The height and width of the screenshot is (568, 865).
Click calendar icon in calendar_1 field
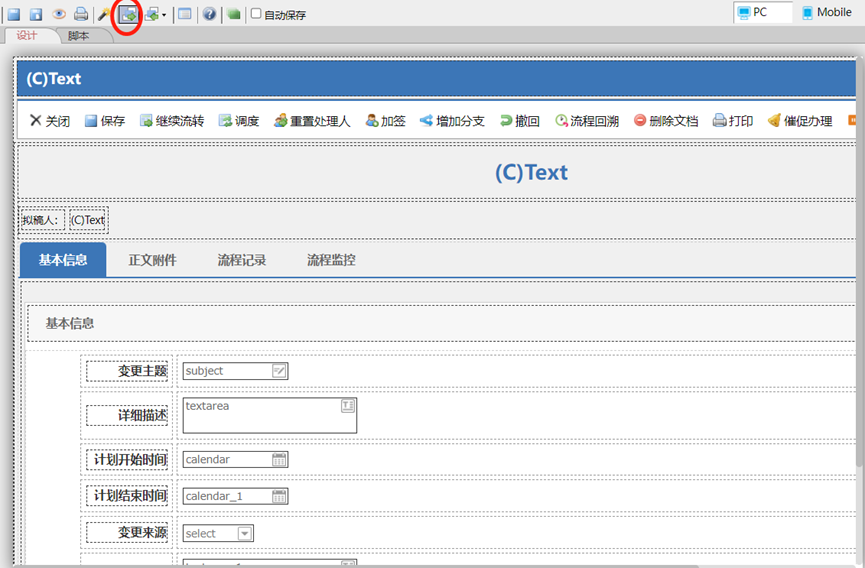point(279,496)
